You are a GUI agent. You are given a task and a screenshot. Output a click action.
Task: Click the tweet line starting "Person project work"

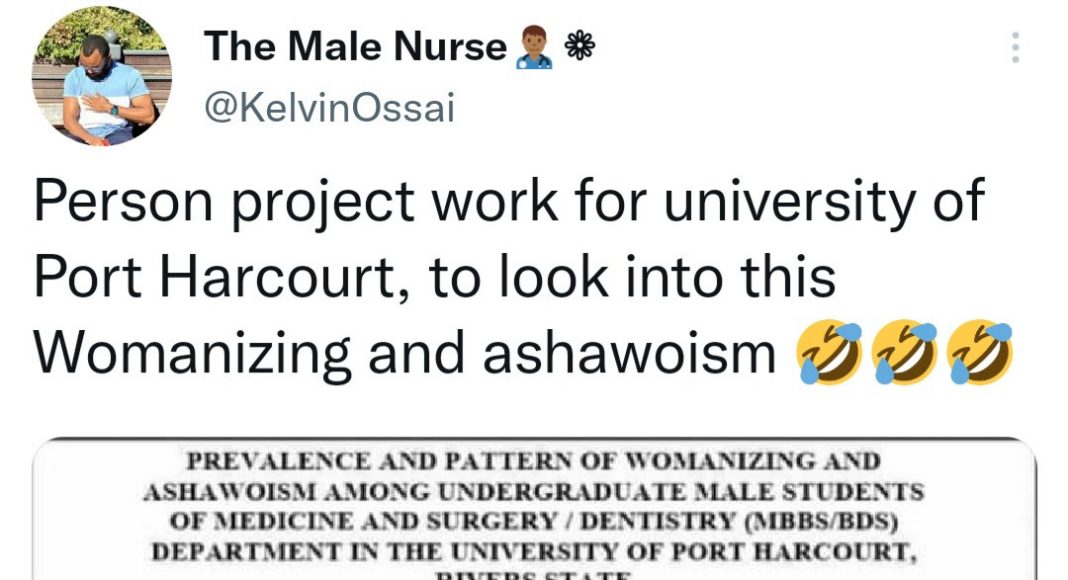coord(510,201)
